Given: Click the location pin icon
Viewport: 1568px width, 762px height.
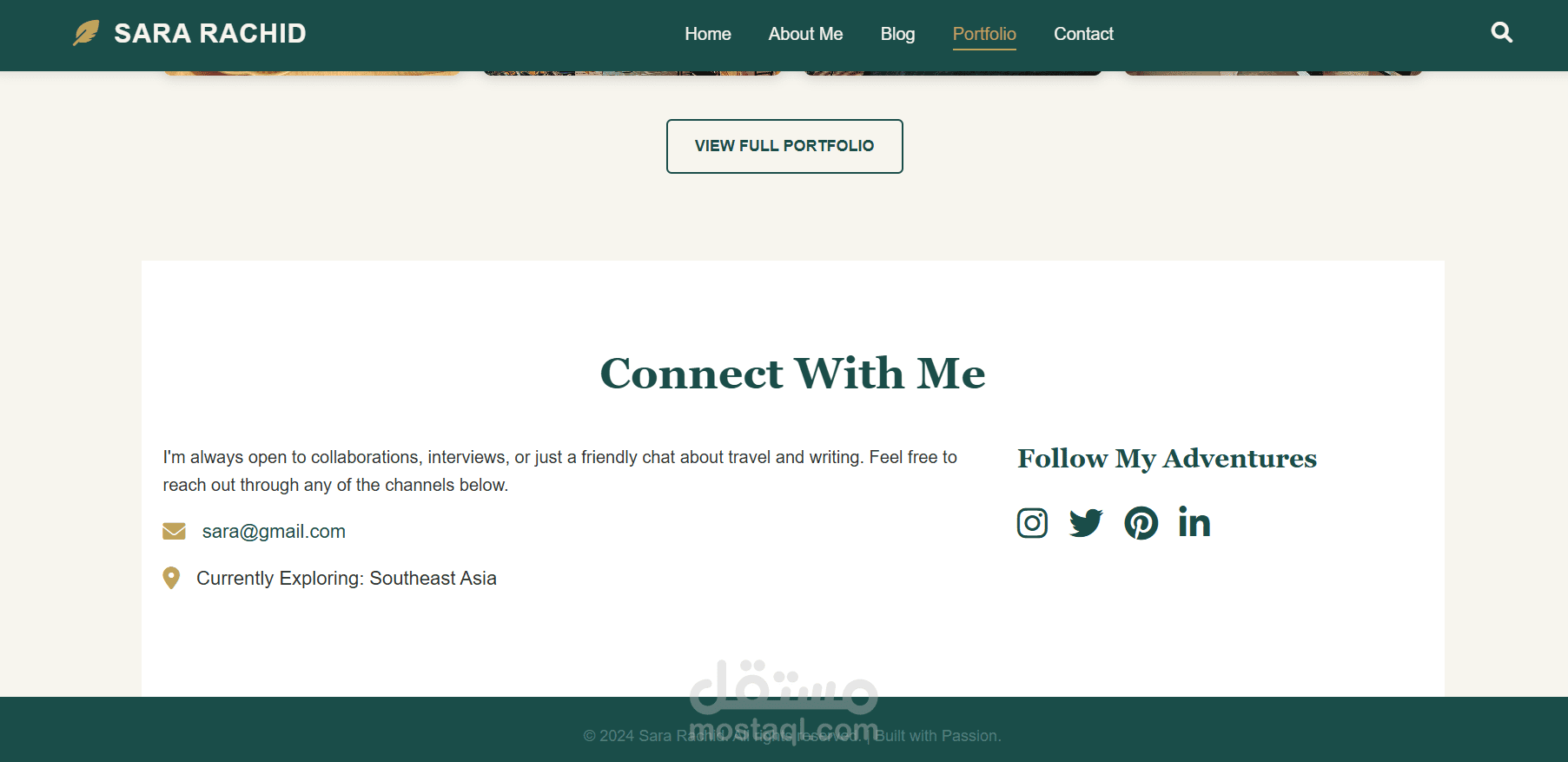Looking at the screenshot, I should (x=171, y=578).
